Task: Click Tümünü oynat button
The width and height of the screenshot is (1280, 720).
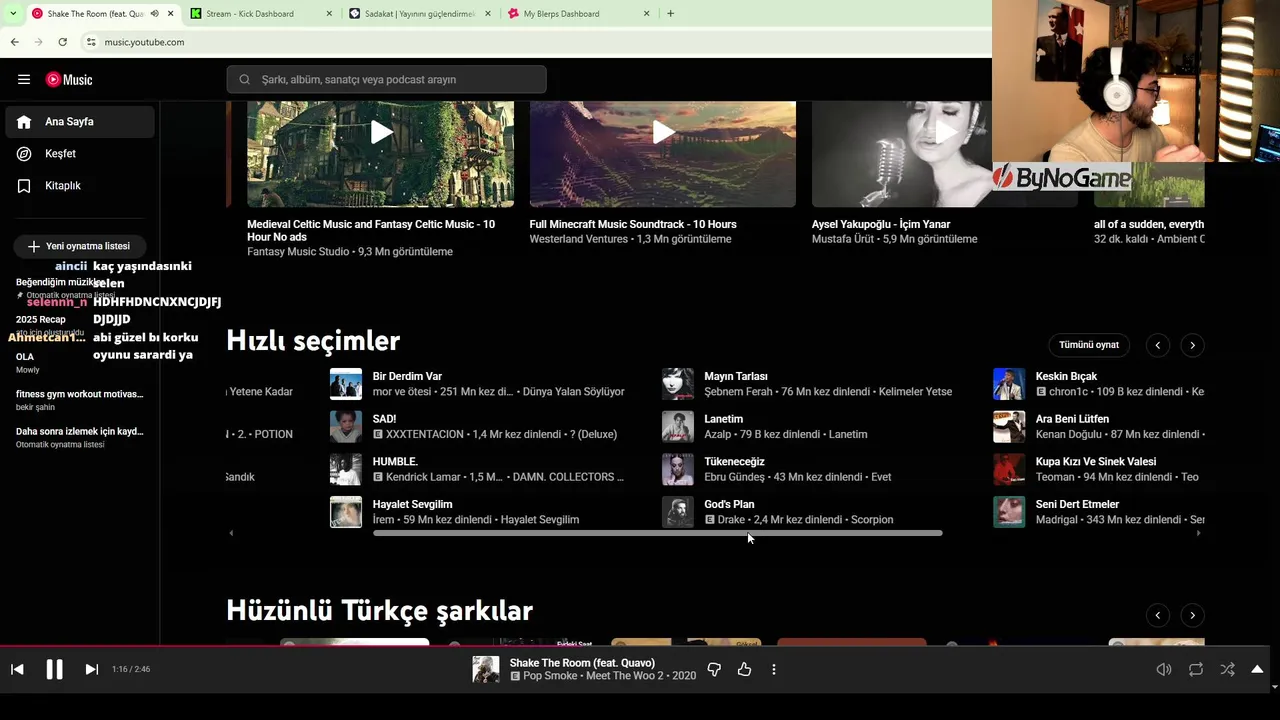Action: tap(1089, 345)
